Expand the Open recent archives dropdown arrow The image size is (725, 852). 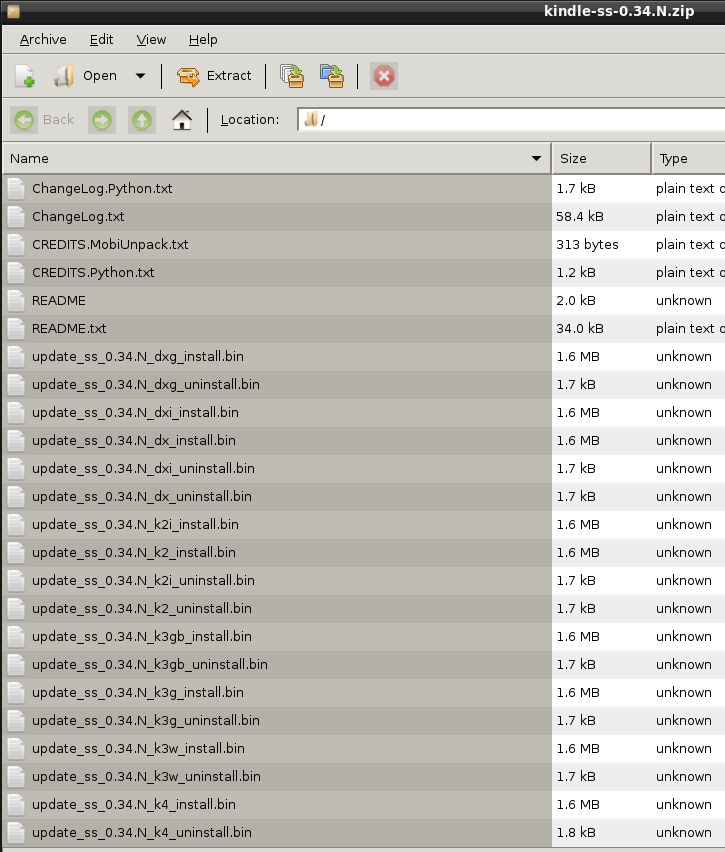140,76
